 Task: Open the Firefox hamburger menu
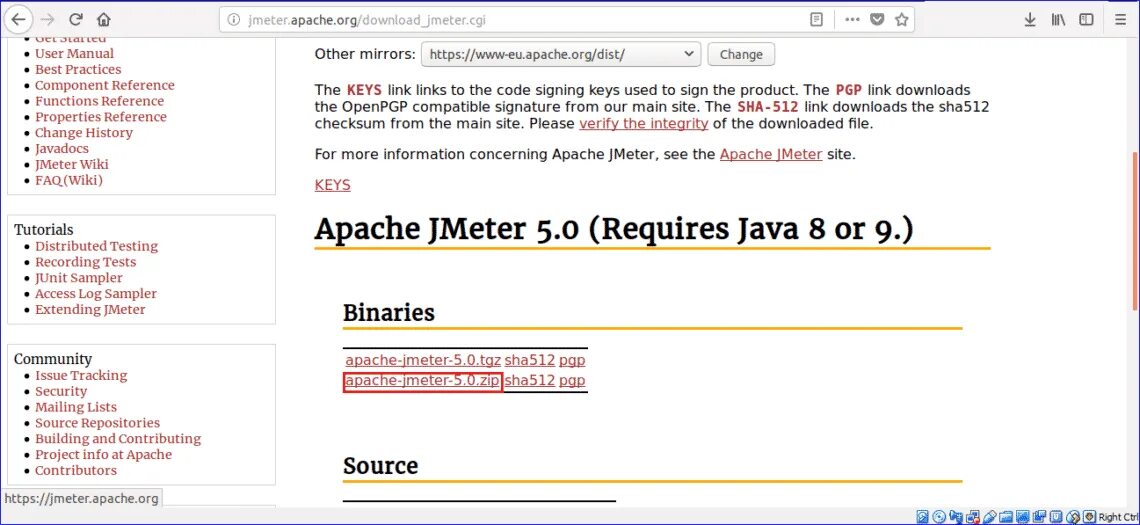[x=1120, y=20]
